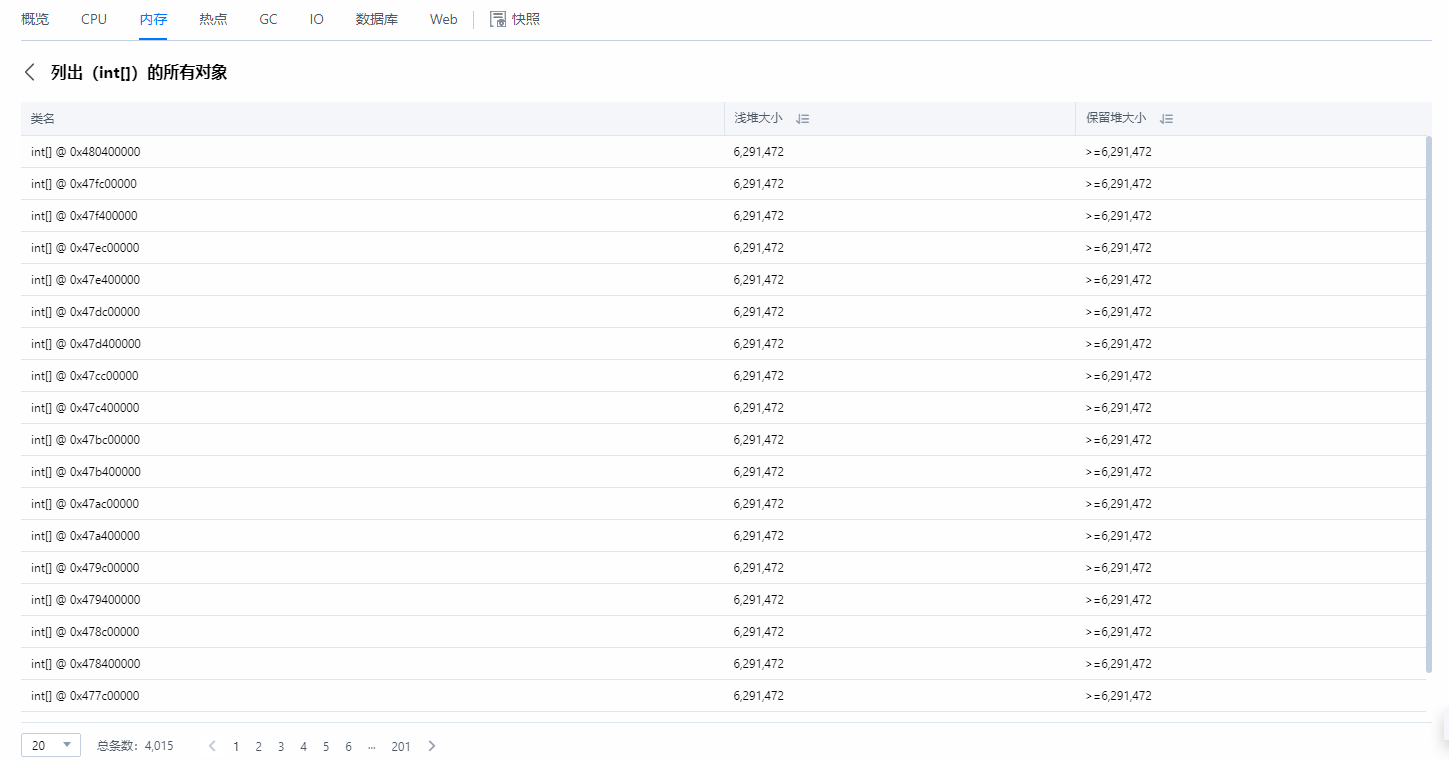Go to the next page arrow
Image resolution: width=1449 pixels, height=760 pixels.
[432, 746]
